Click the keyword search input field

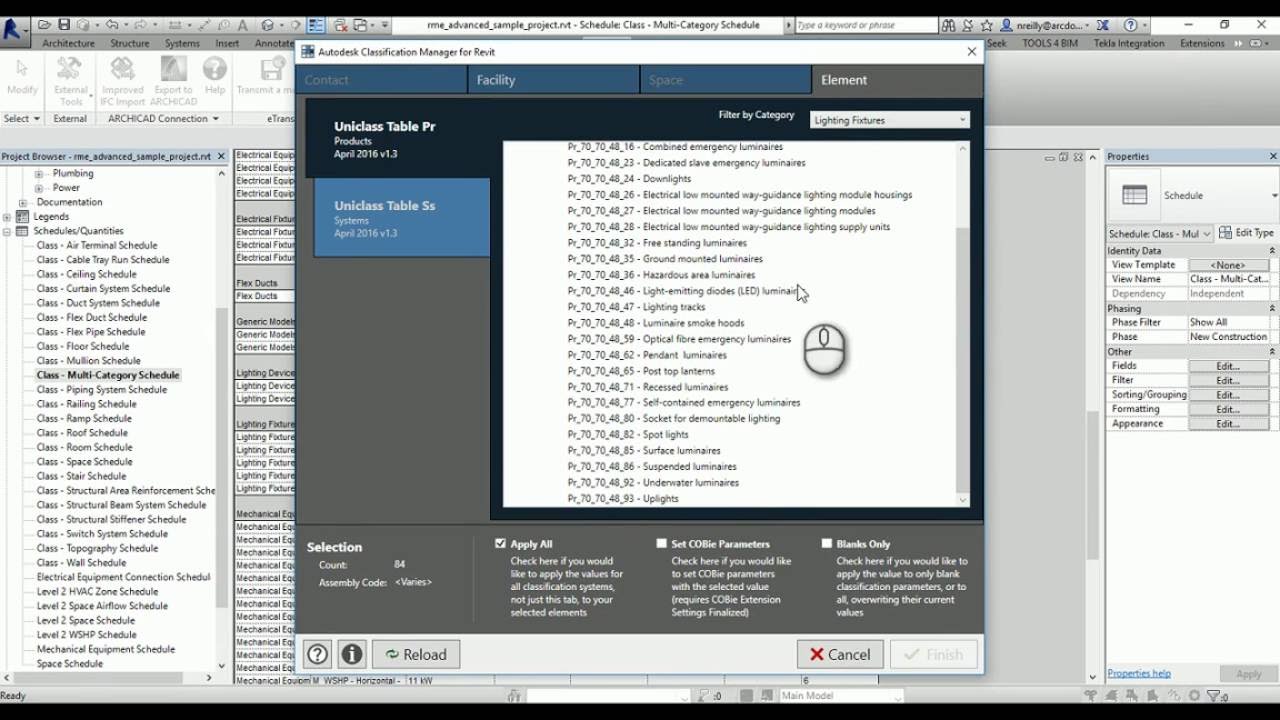(866, 24)
